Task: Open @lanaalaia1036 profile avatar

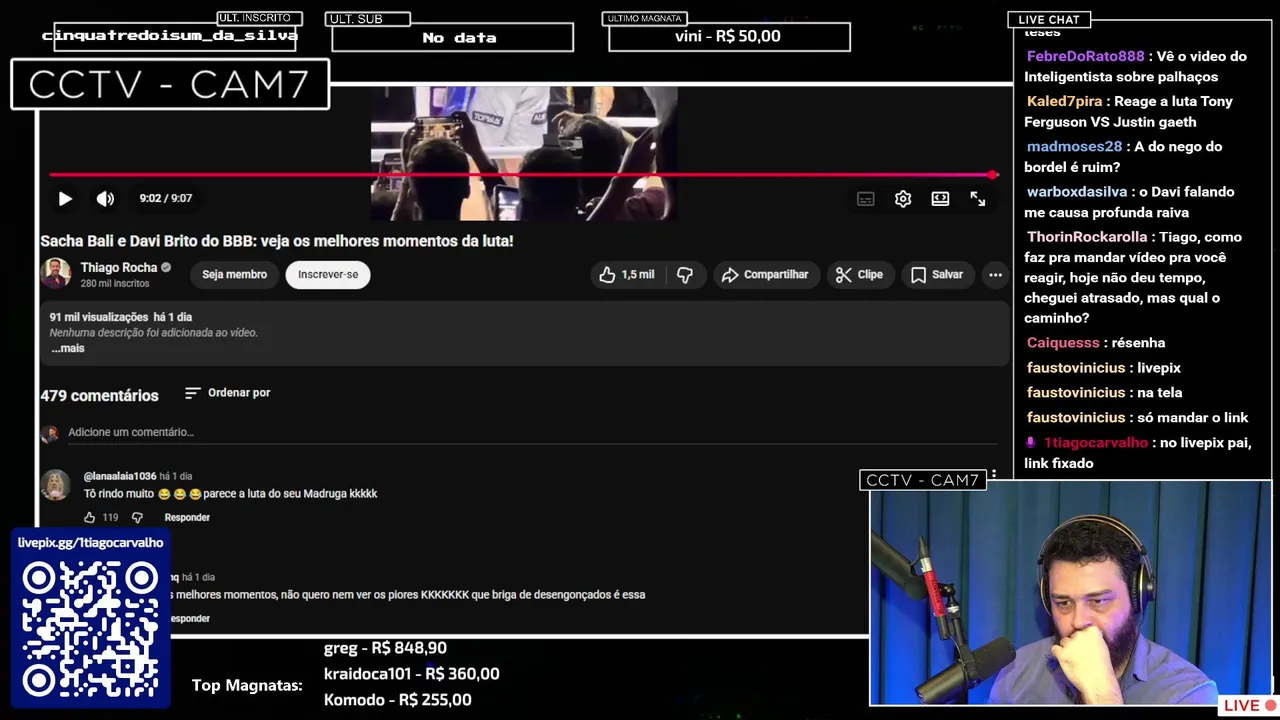Action: coord(55,485)
